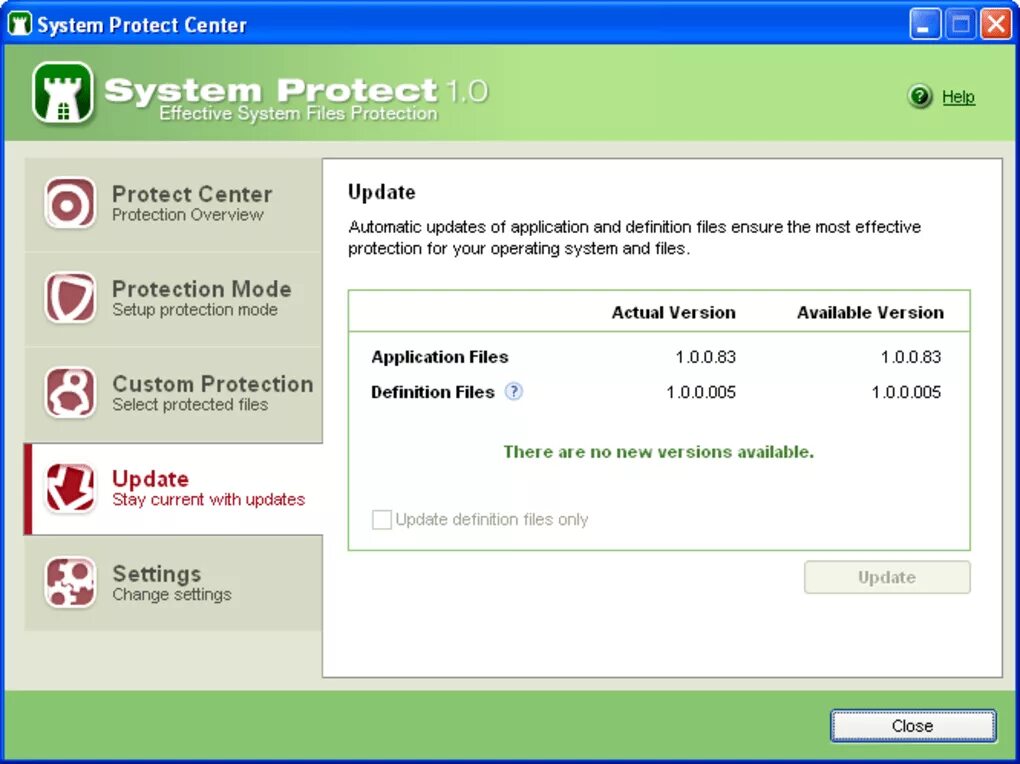Close window with red X button
This screenshot has width=1020, height=764.
(997, 25)
